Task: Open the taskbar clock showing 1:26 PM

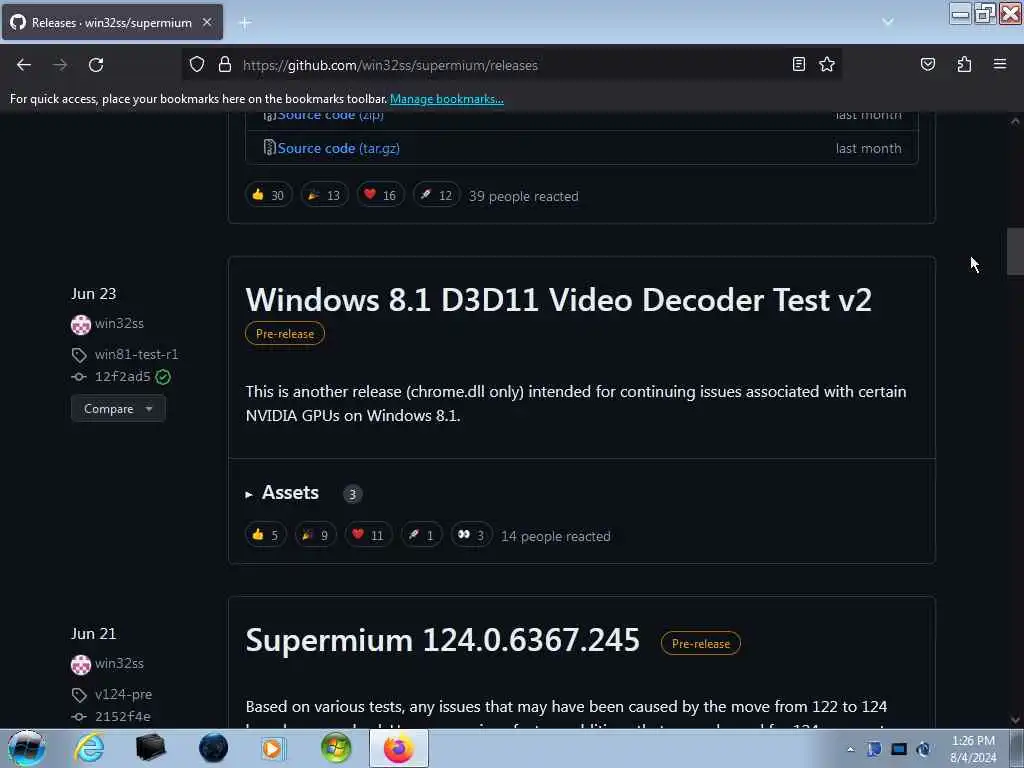Action: (x=973, y=749)
